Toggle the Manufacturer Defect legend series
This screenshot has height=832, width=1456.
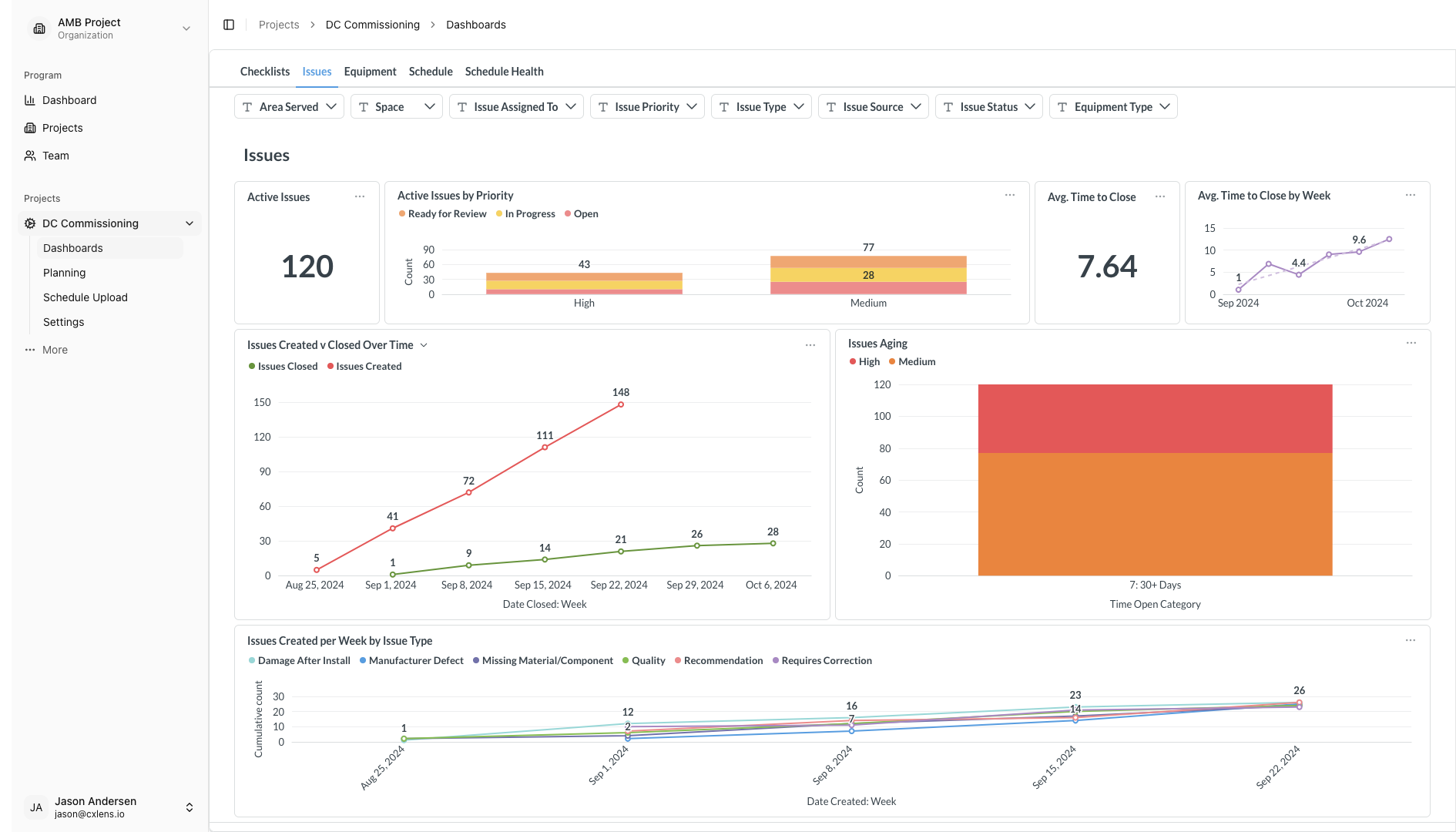[x=411, y=661]
